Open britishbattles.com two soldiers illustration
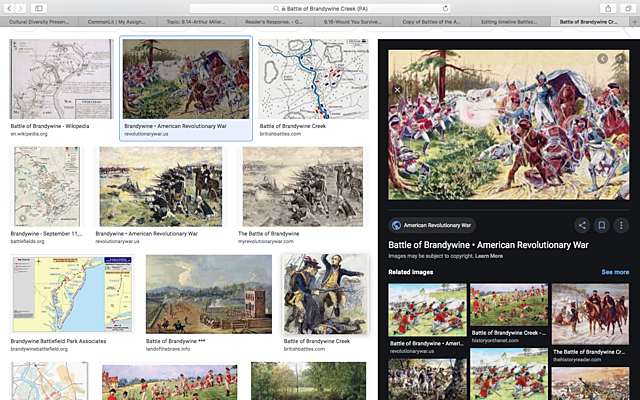640x400 pixels. click(326, 294)
